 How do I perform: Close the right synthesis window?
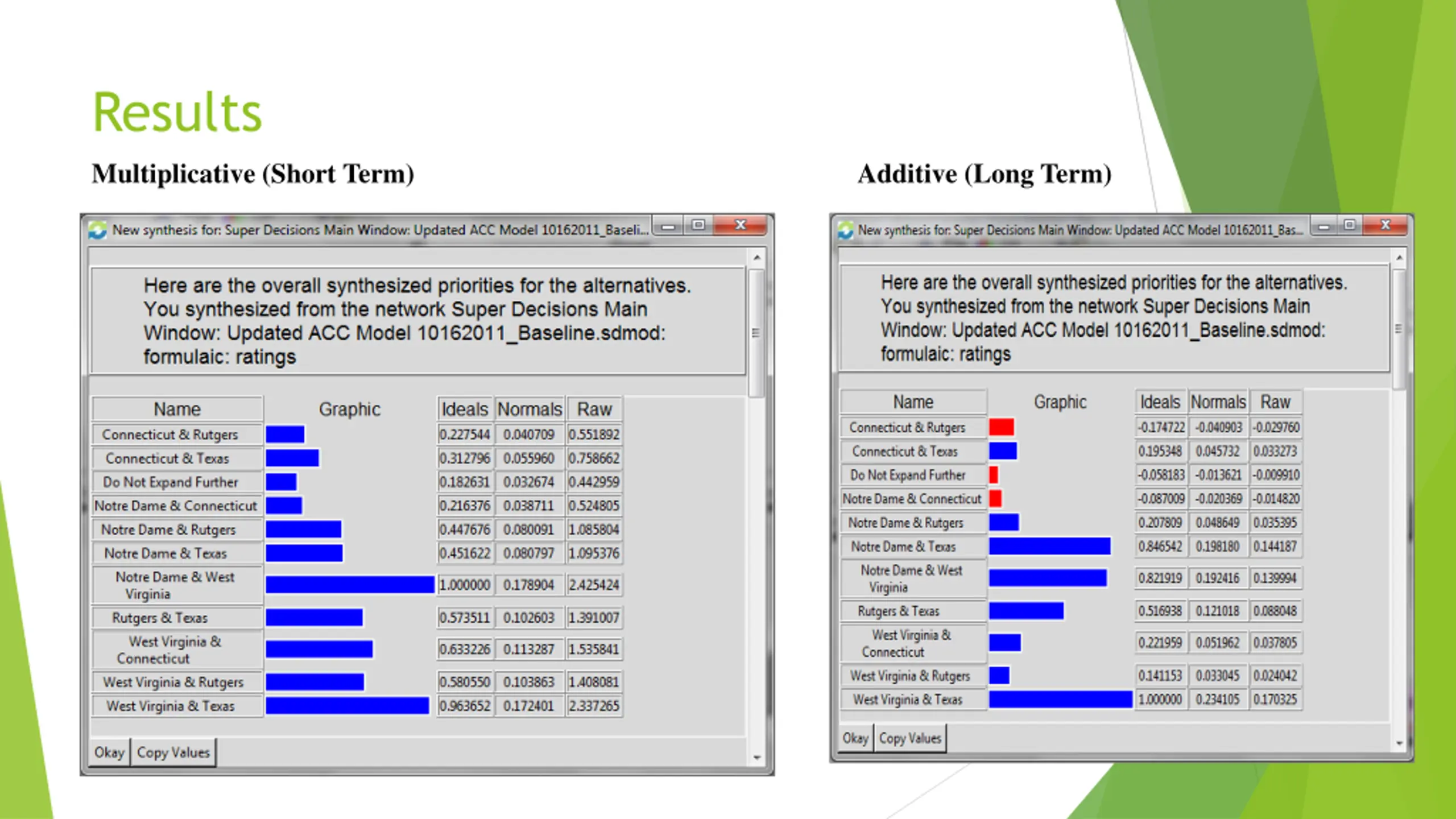click(1385, 226)
